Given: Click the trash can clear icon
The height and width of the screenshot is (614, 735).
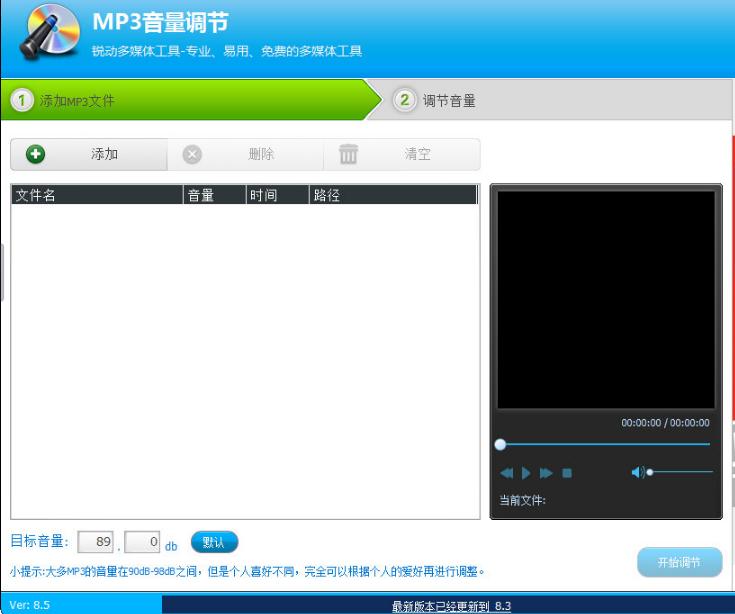Looking at the screenshot, I should pyautogui.click(x=348, y=154).
